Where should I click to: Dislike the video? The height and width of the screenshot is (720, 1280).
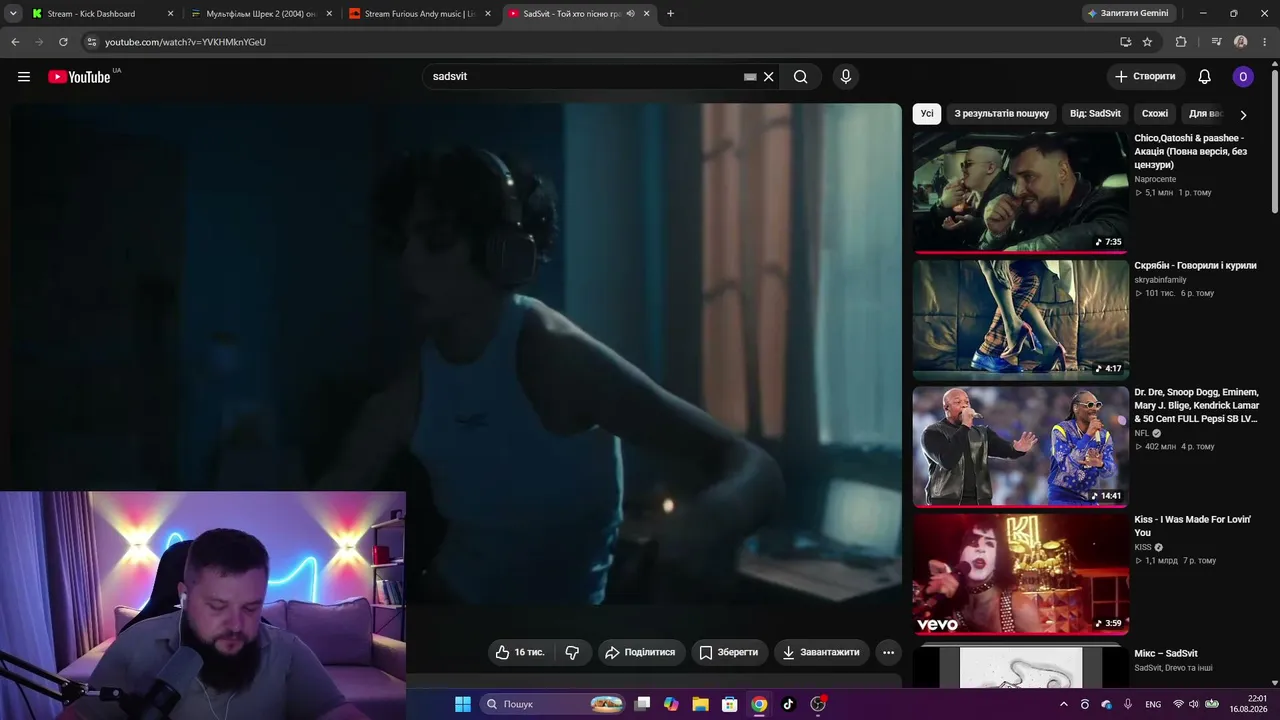tap(573, 652)
